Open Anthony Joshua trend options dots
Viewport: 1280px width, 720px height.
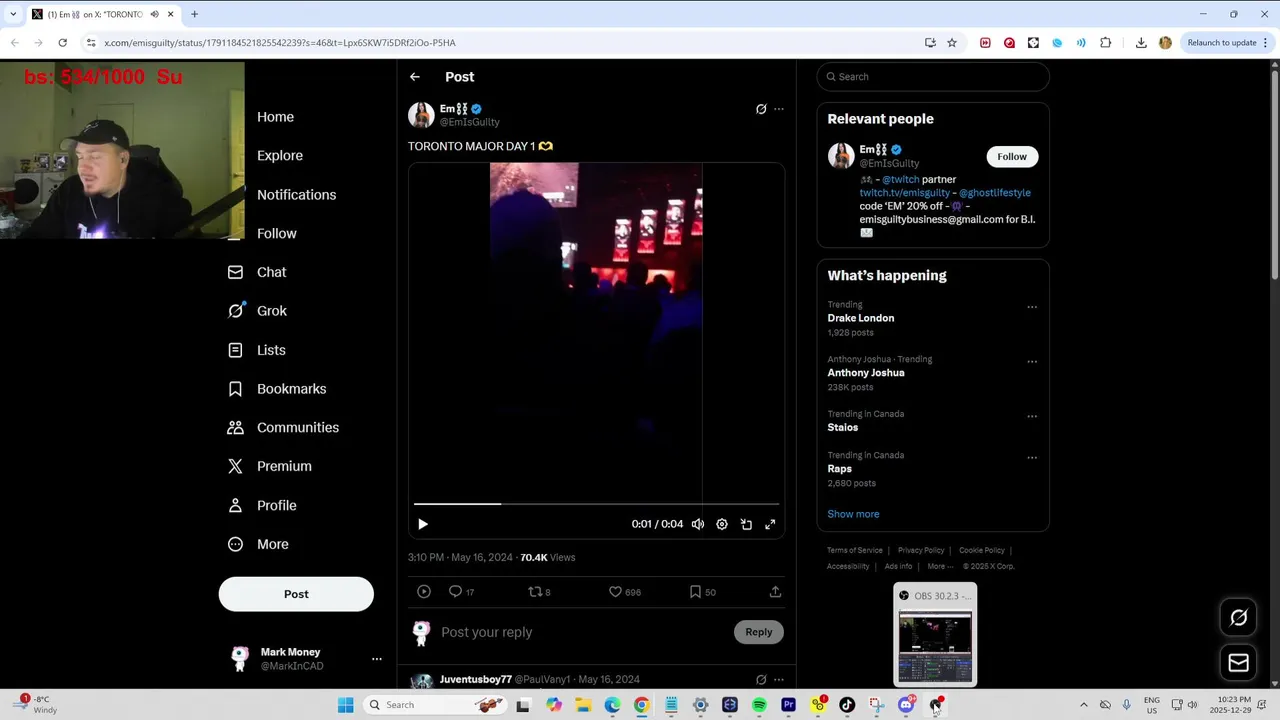pos(1032,362)
